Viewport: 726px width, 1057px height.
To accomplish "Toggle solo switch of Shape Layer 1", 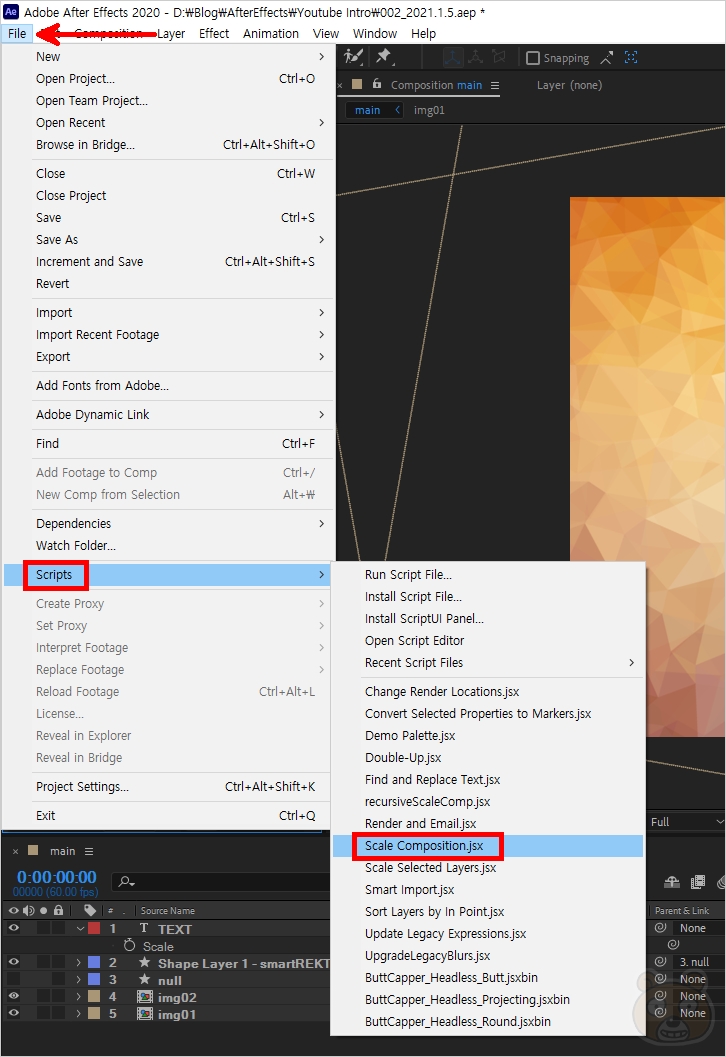I will [x=44, y=963].
